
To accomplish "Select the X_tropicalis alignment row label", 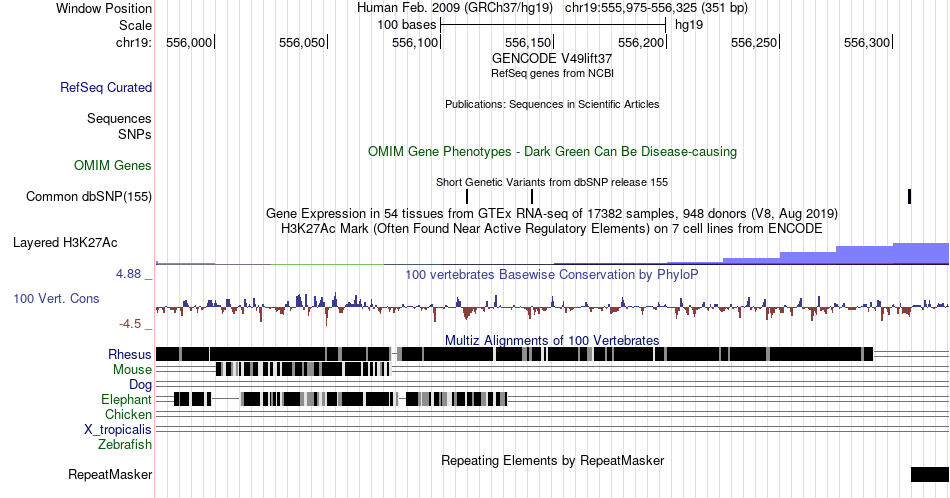I will click(x=118, y=430).
